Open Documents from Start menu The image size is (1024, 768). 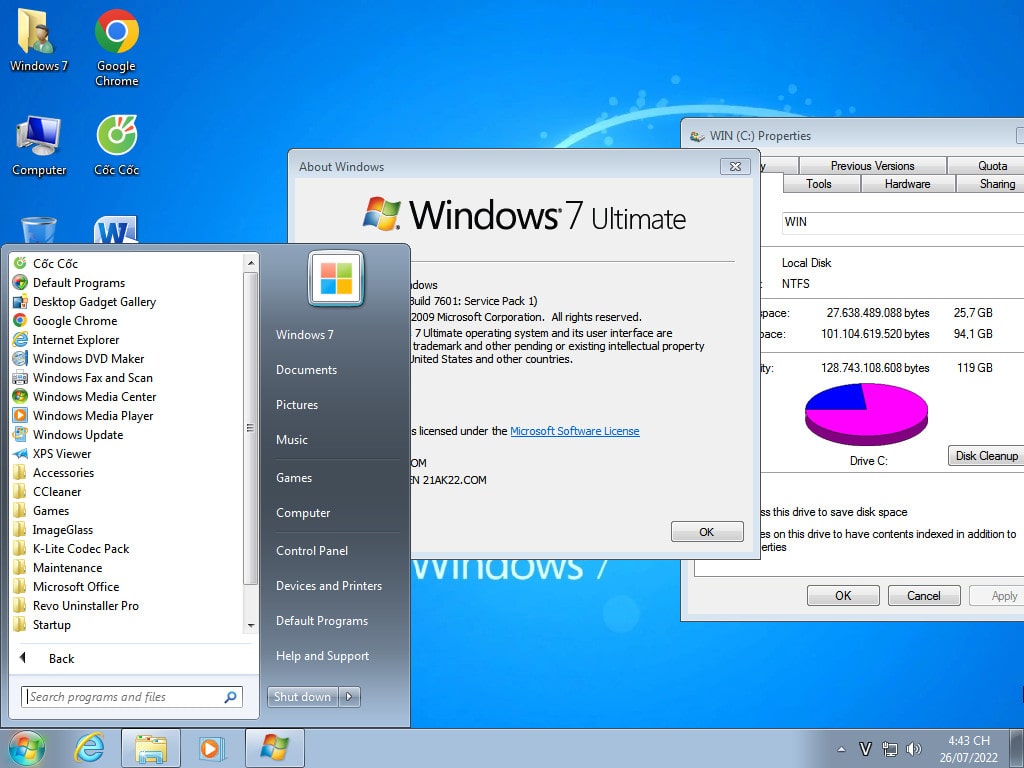(306, 370)
